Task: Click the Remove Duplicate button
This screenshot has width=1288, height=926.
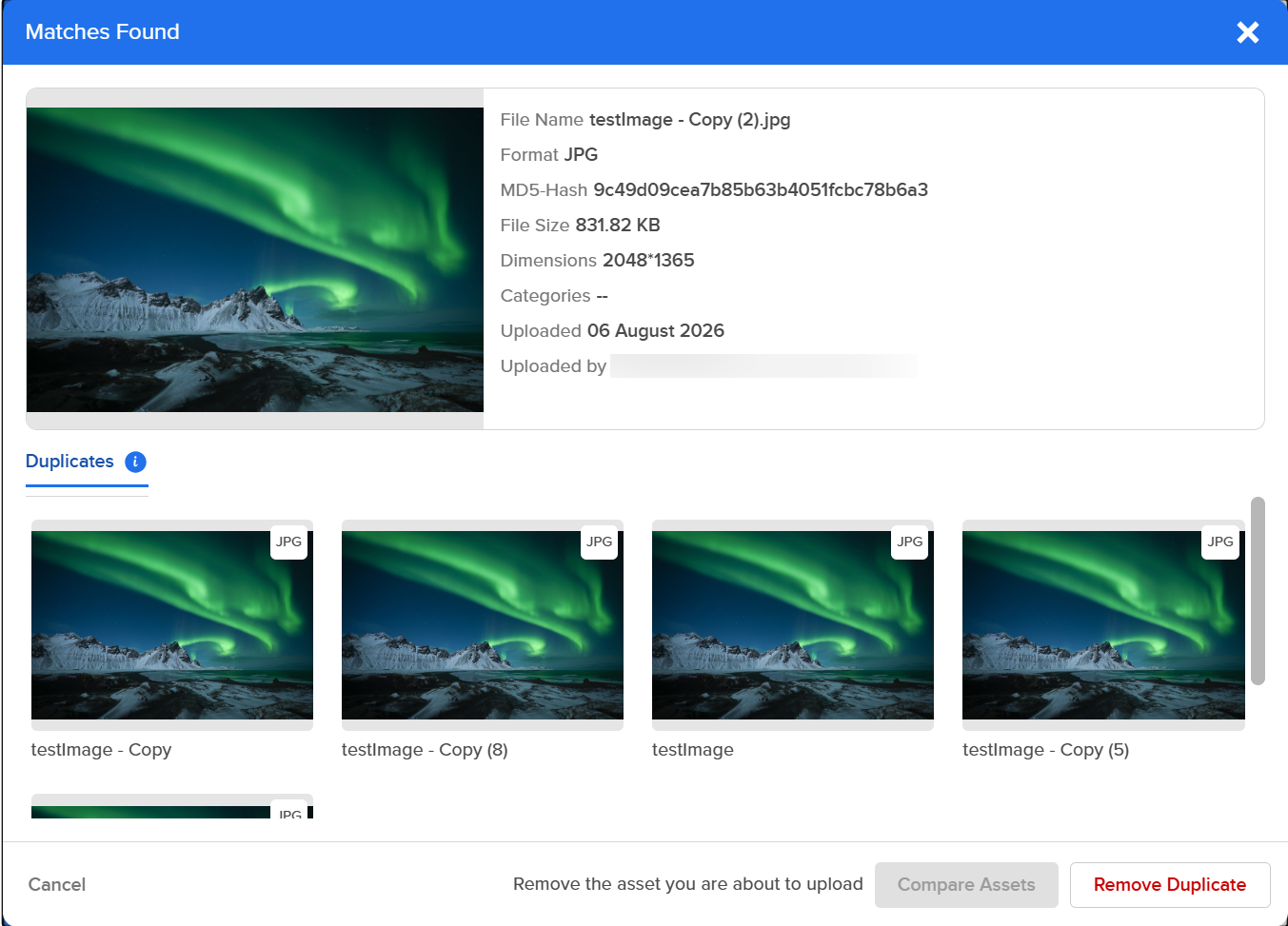Action: [1170, 885]
